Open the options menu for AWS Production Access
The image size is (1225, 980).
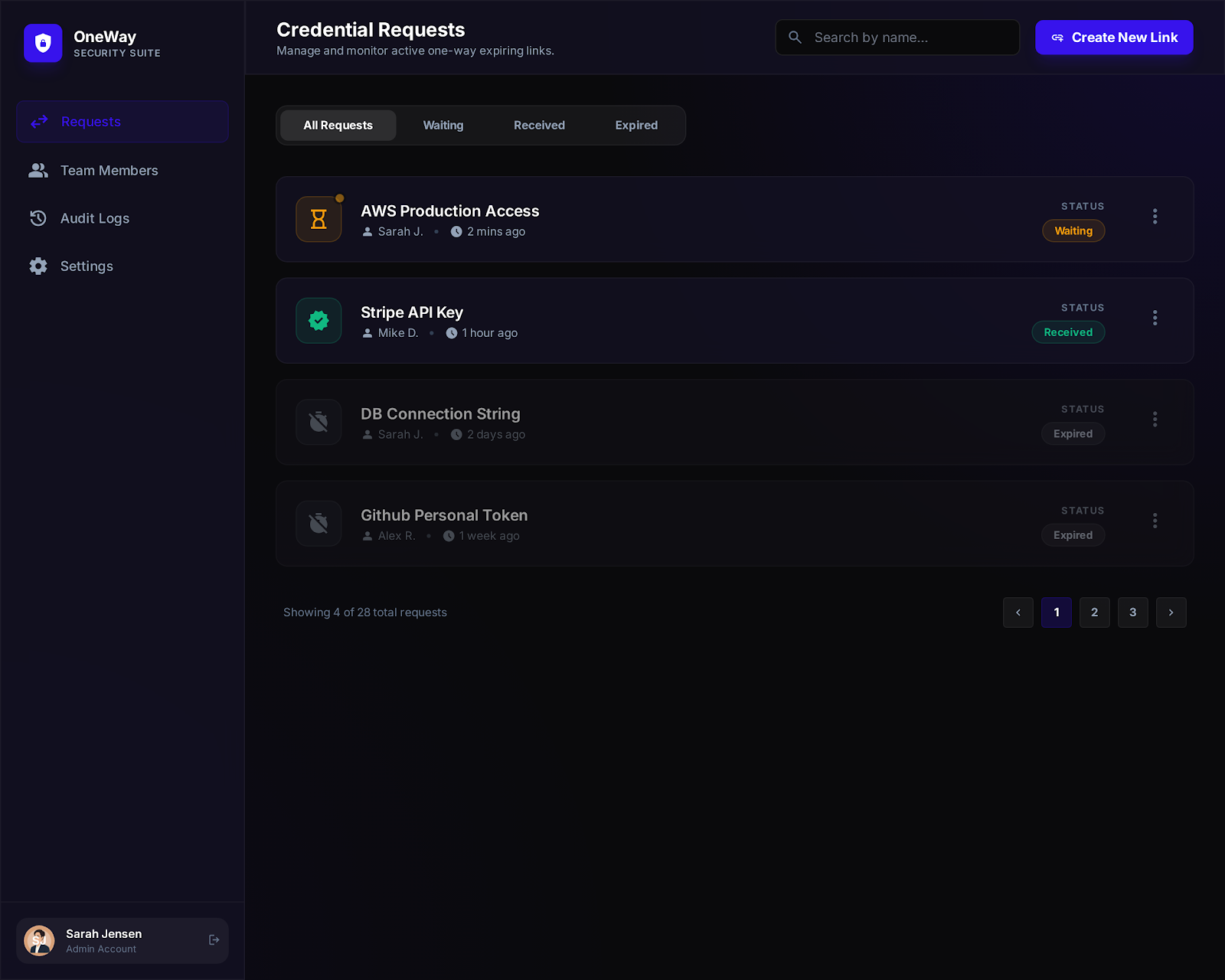(1155, 217)
